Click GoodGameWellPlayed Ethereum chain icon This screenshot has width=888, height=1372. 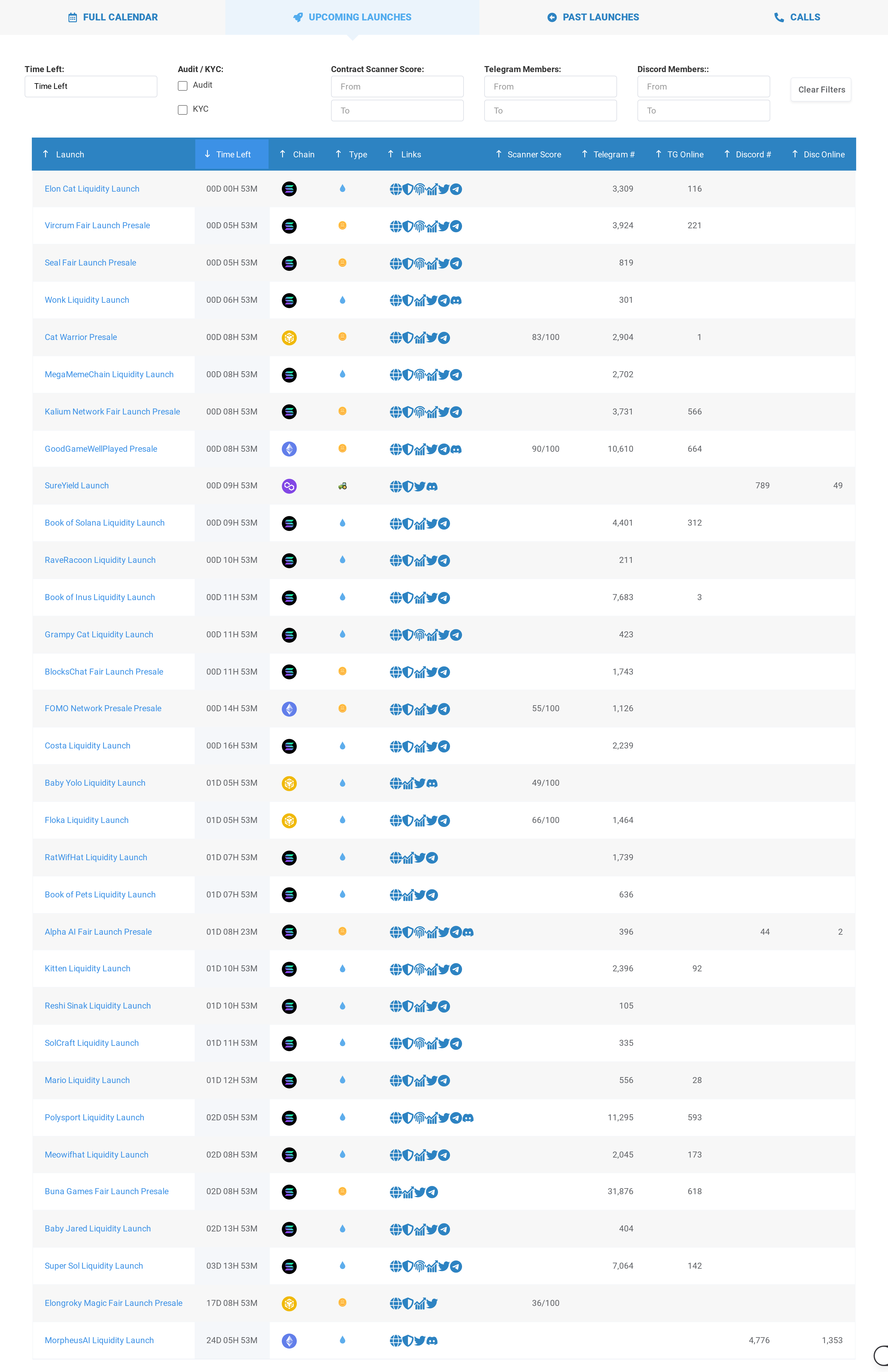pyautogui.click(x=290, y=449)
